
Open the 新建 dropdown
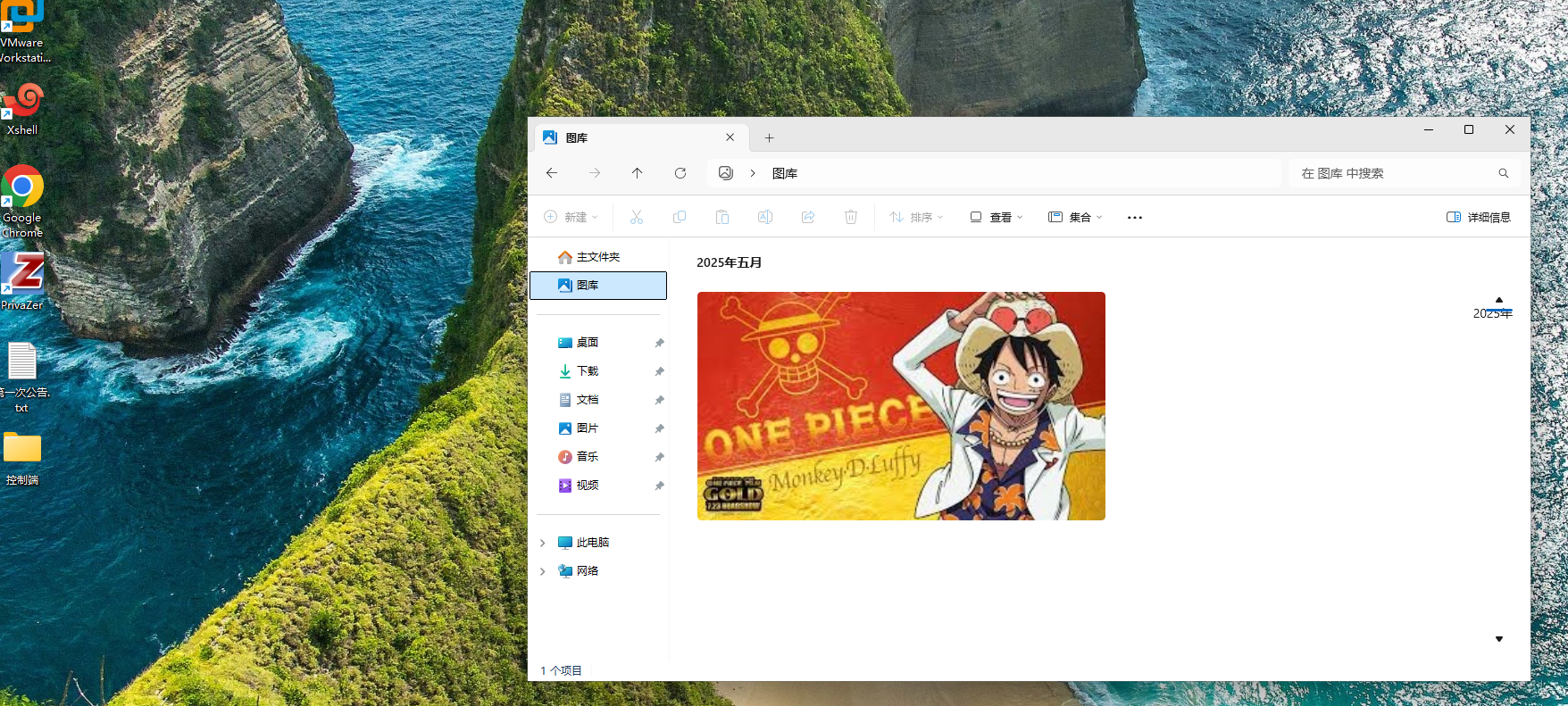pyautogui.click(x=571, y=217)
